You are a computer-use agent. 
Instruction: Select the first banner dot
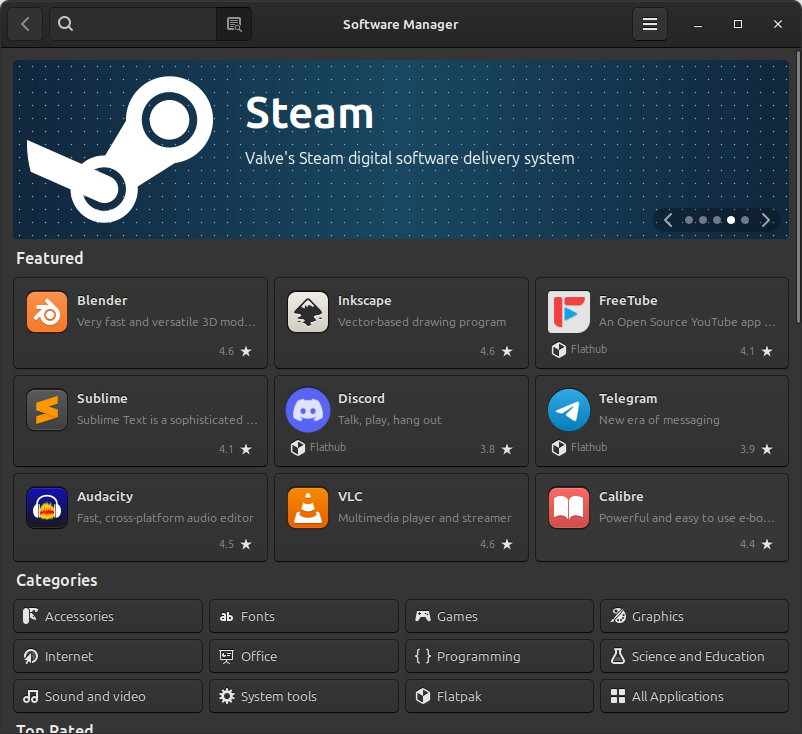coord(689,220)
